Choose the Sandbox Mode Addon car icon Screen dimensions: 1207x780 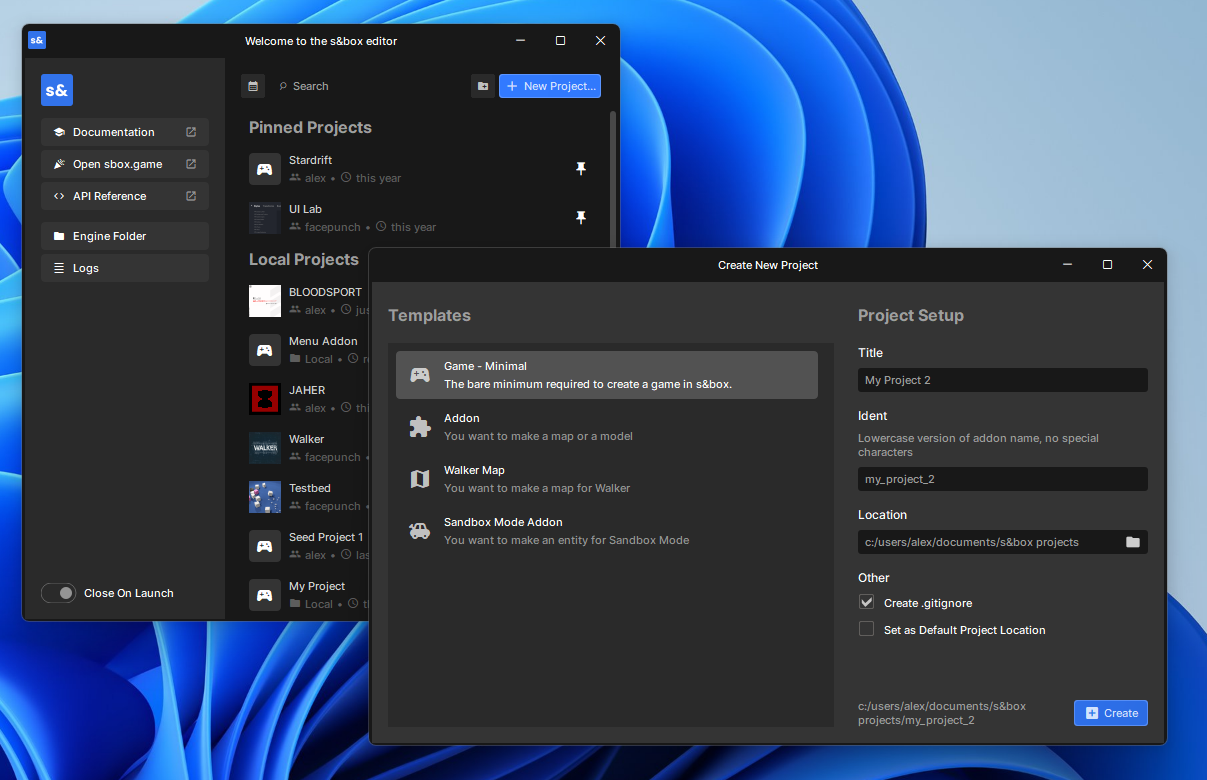click(420, 532)
